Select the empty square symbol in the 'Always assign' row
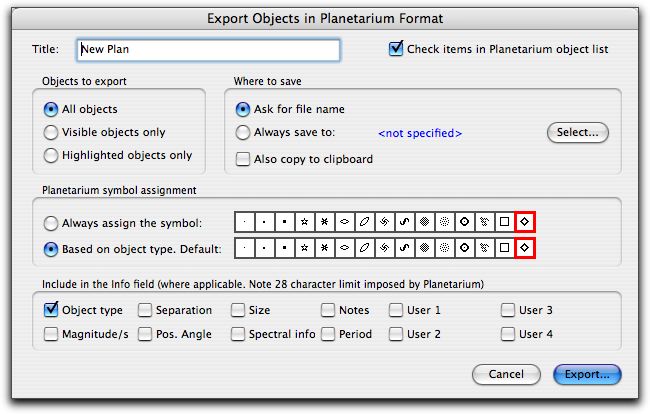This screenshot has height=414, width=650. click(x=506, y=222)
